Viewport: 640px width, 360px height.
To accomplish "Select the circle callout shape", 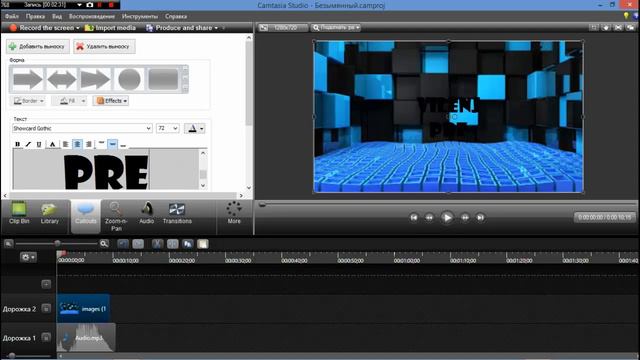I will (x=129, y=79).
